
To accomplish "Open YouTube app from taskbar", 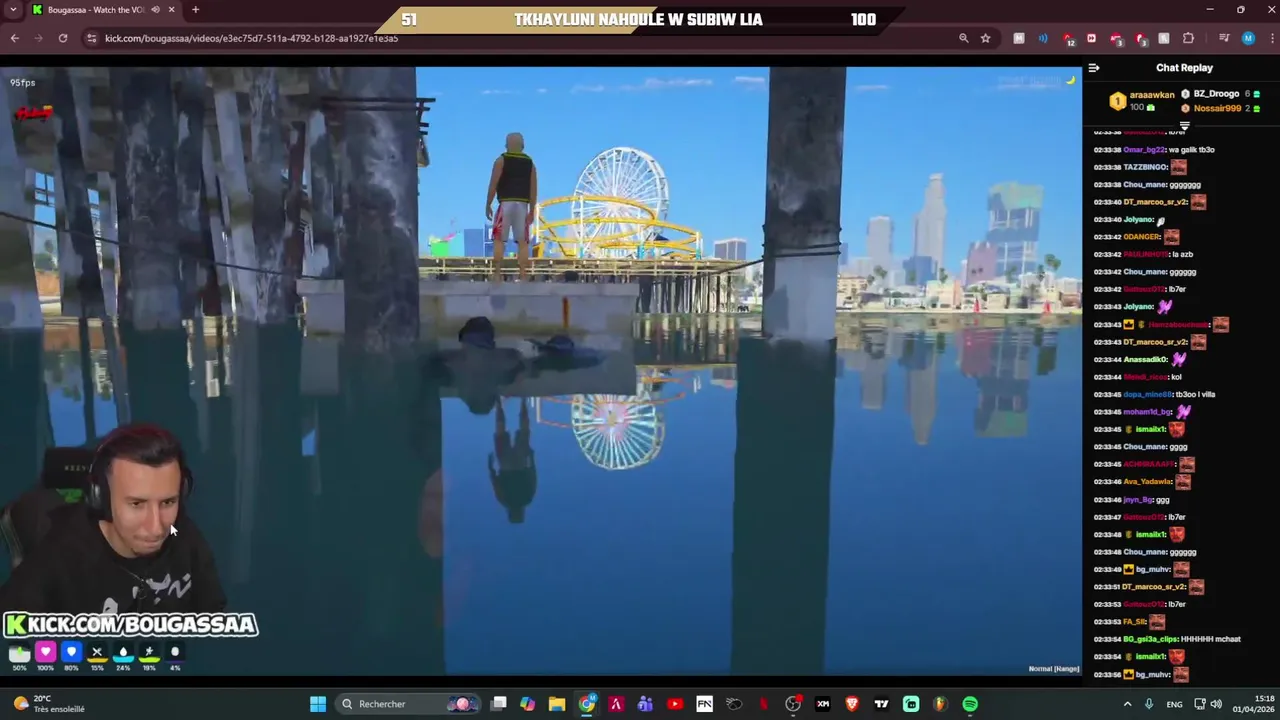I will click(x=675, y=704).
